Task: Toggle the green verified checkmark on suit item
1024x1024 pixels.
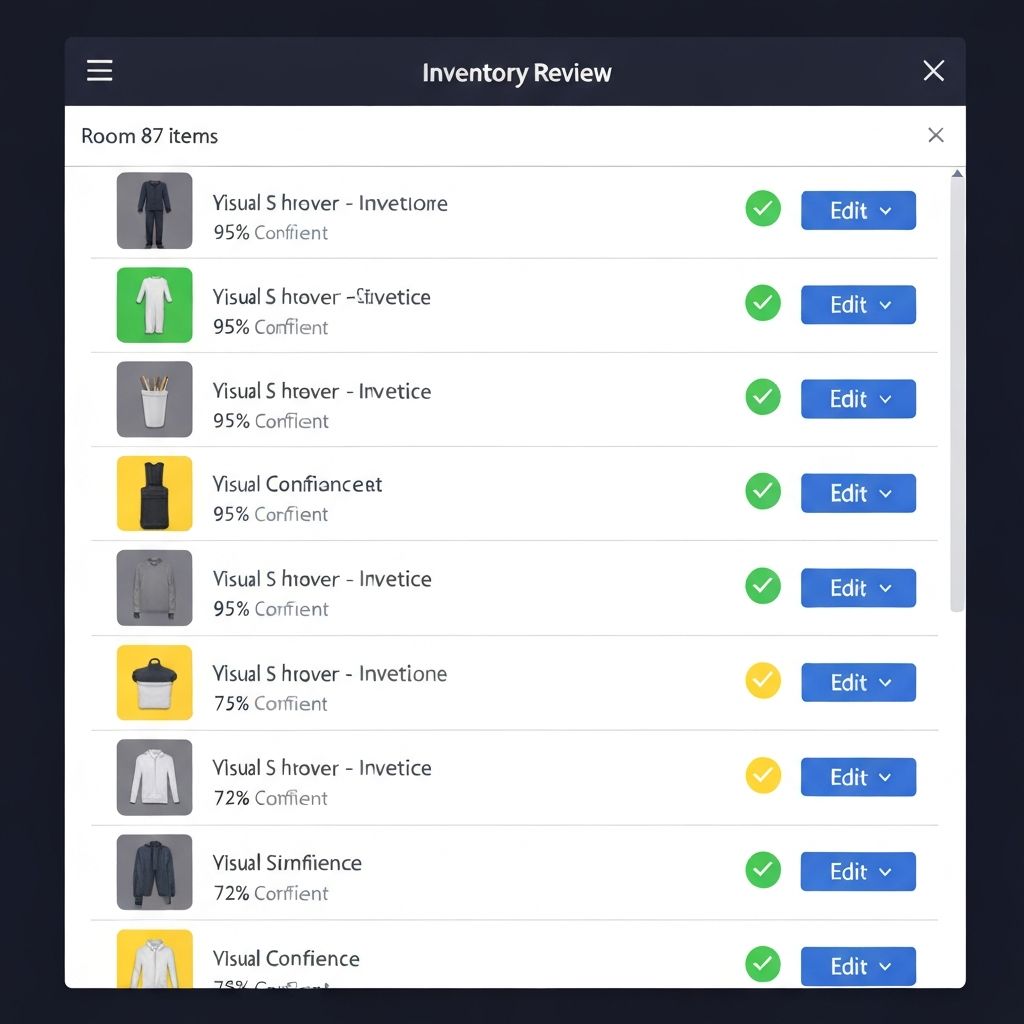Action: pos(763,209)
